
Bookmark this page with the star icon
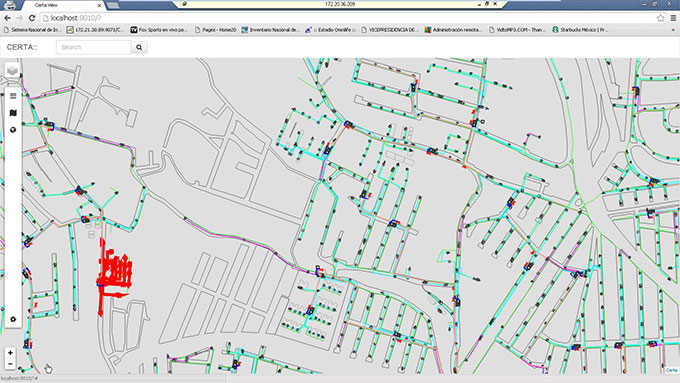[660, 18]
